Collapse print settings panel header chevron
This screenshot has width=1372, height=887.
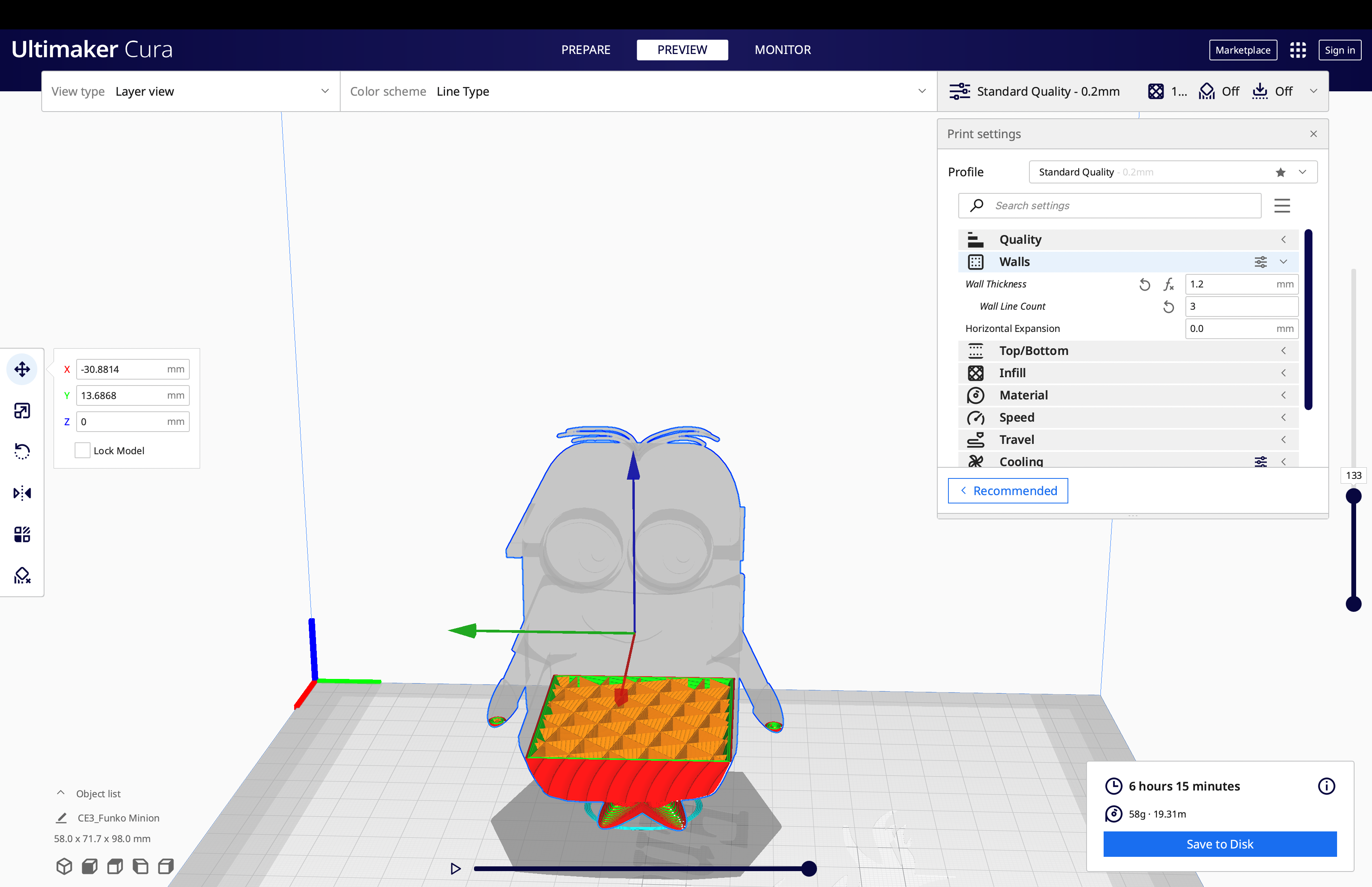(x=1313, y=92)
